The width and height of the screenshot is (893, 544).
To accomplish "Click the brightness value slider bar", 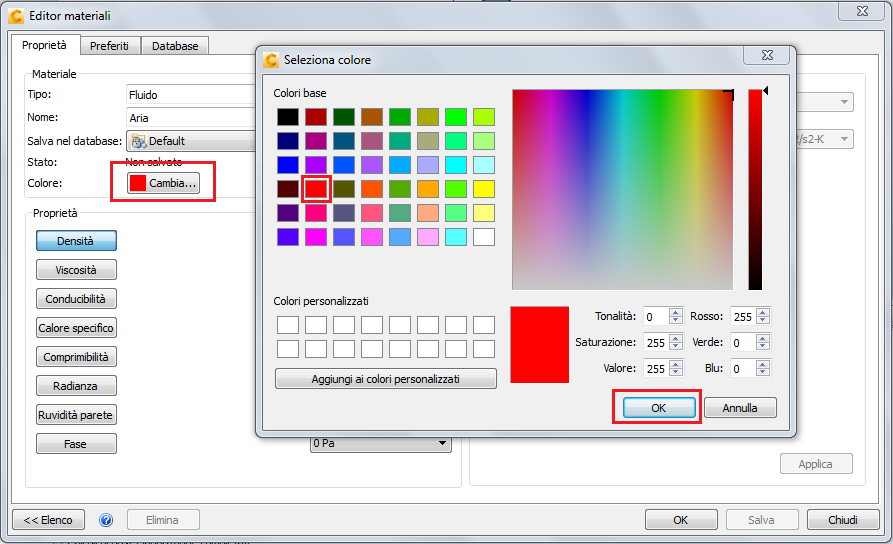I will point(755,189).
